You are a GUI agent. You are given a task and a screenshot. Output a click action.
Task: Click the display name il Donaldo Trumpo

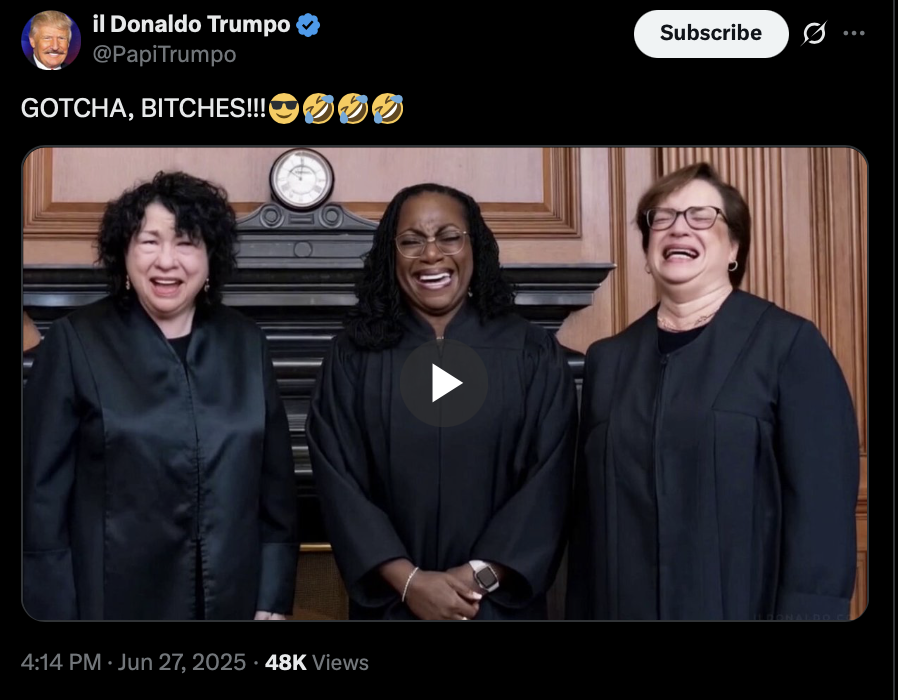tap(191, 25)
